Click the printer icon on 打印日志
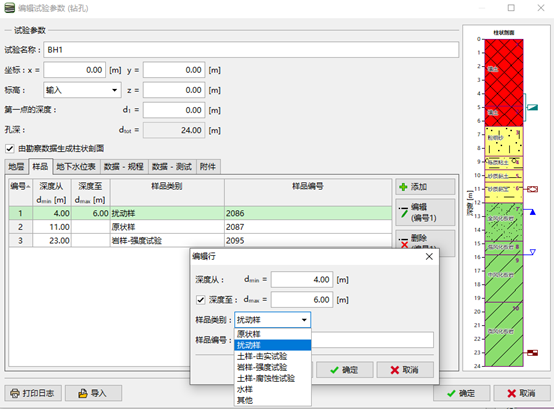 [15, 393]
